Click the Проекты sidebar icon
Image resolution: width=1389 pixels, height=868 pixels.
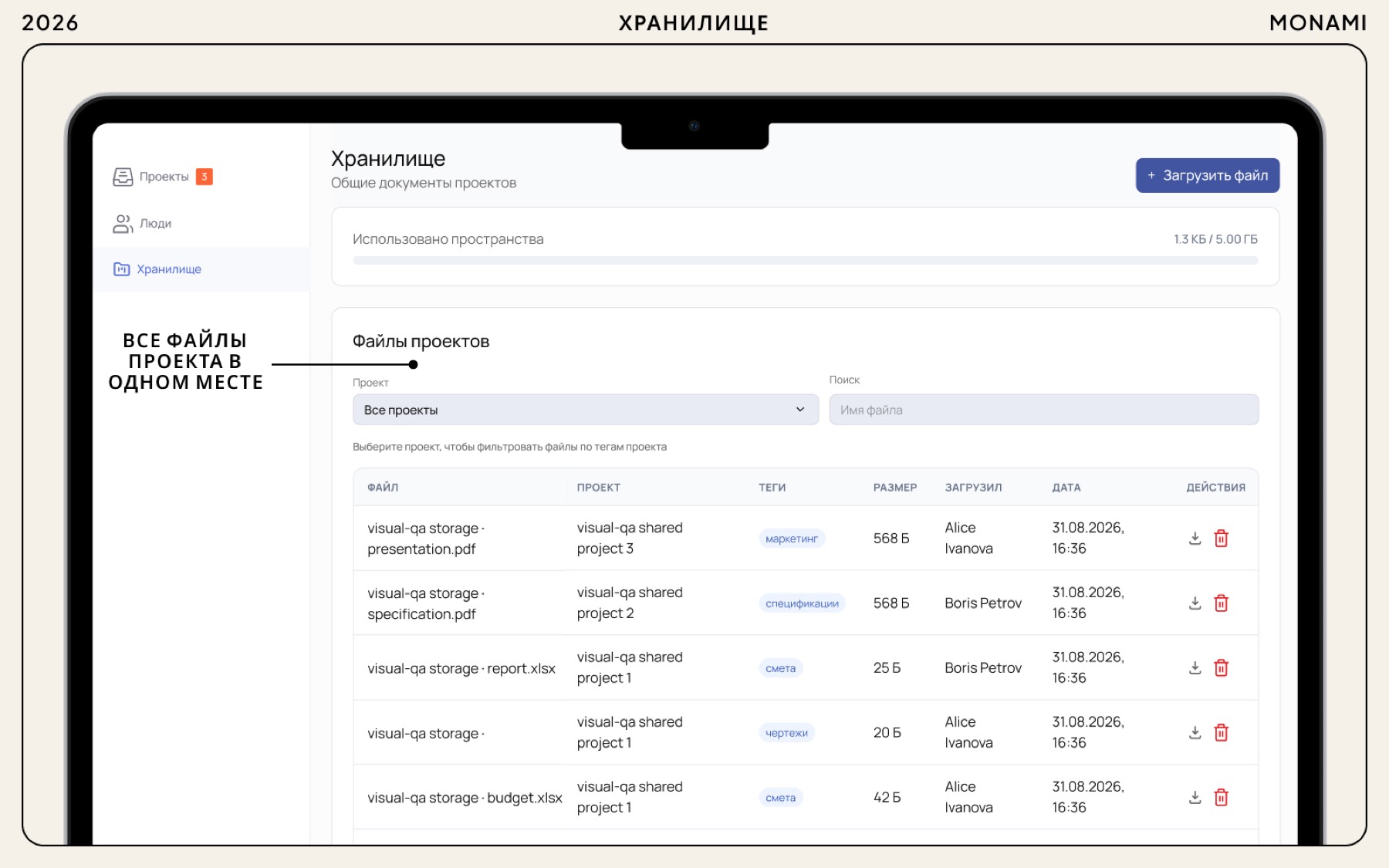(x=123, y=177)
